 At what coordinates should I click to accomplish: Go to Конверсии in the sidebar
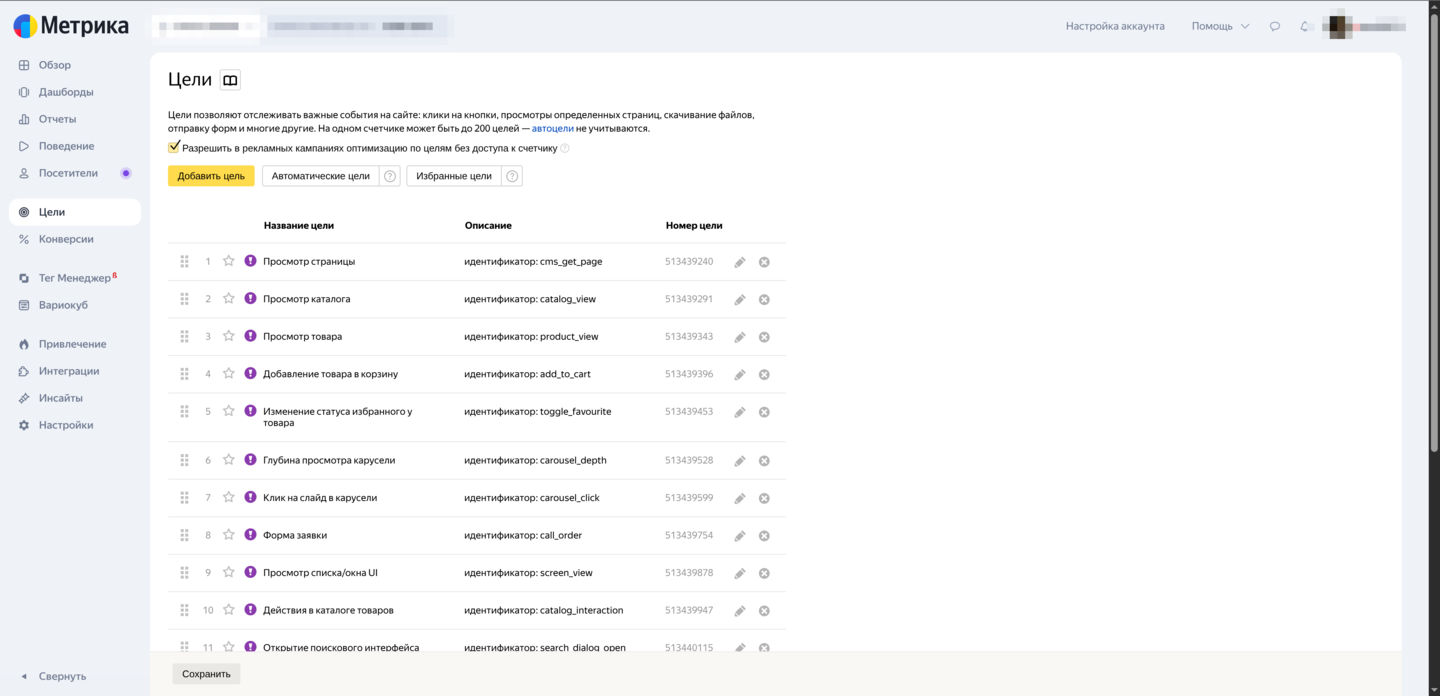(x=66, y=239)
